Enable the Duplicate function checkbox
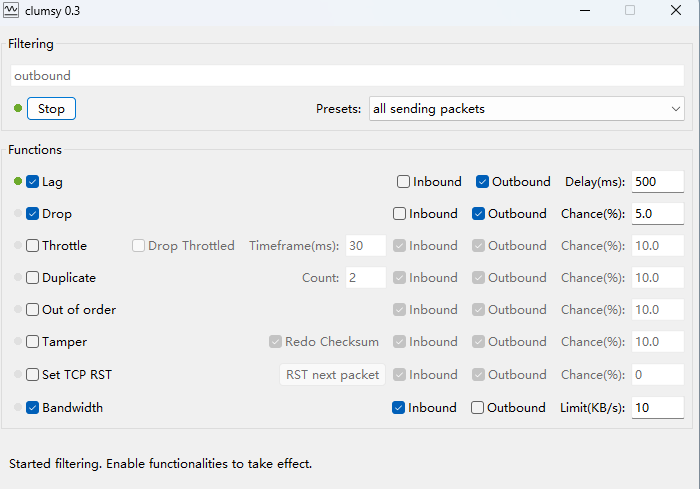This screenshot has height=489, width=700. [x=32, y=278]
